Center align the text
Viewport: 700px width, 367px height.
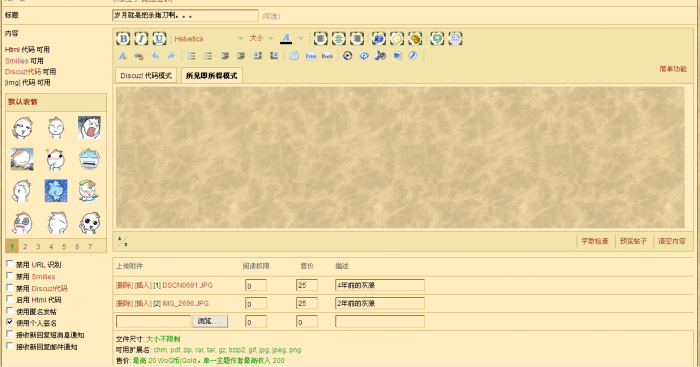tap(338, 38)
